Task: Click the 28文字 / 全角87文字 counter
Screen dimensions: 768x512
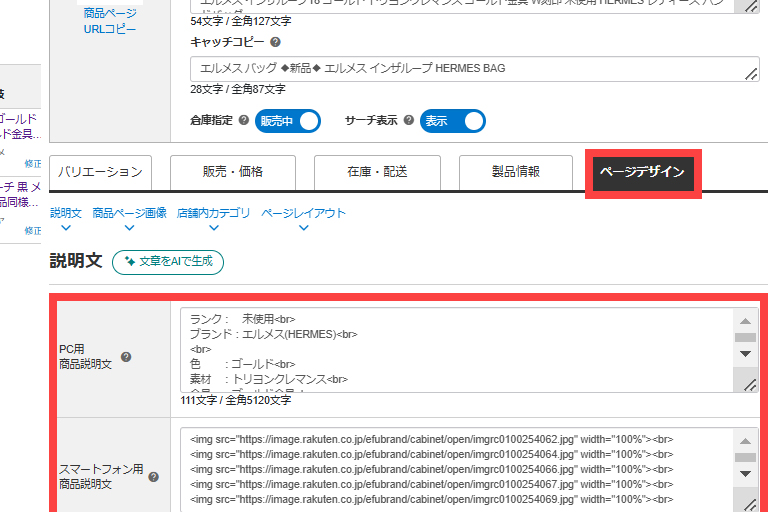Action: tap(238, 89)
